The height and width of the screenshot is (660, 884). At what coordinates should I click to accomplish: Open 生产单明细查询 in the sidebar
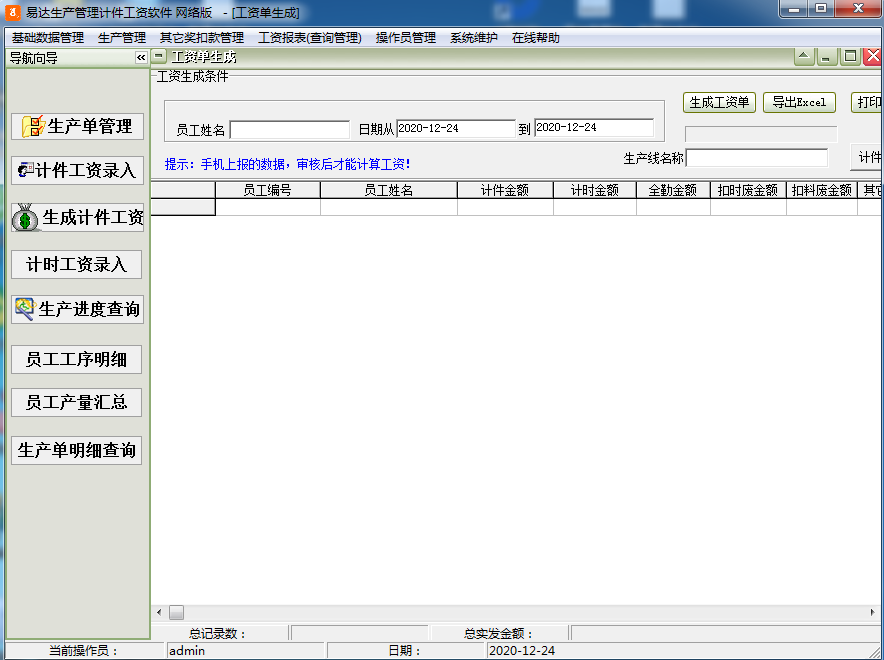[x=76, y=450]
